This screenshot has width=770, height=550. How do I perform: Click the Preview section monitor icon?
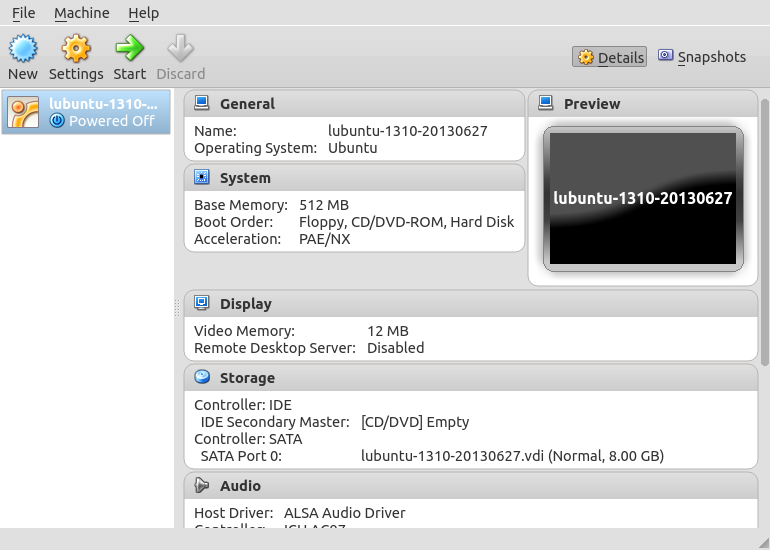pos(546,103)
